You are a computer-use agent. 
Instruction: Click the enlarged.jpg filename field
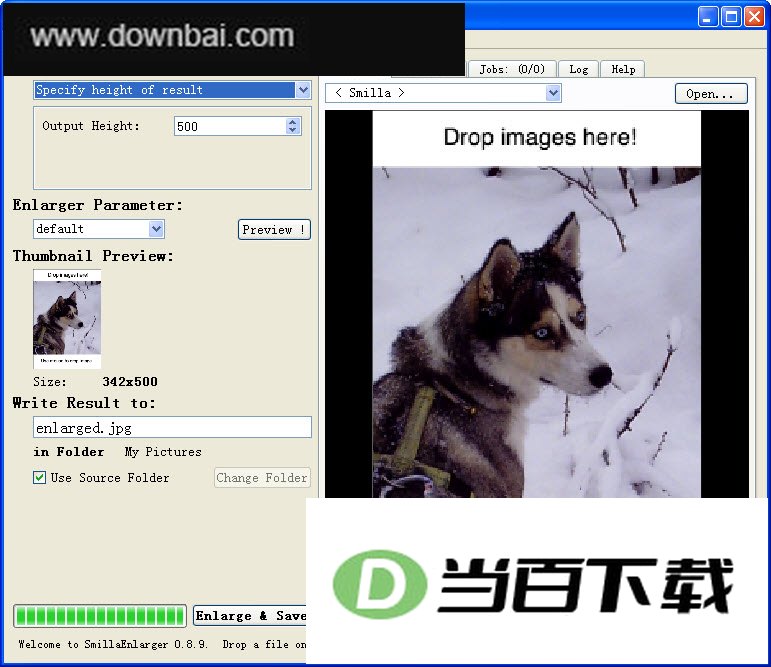[172, 427]
